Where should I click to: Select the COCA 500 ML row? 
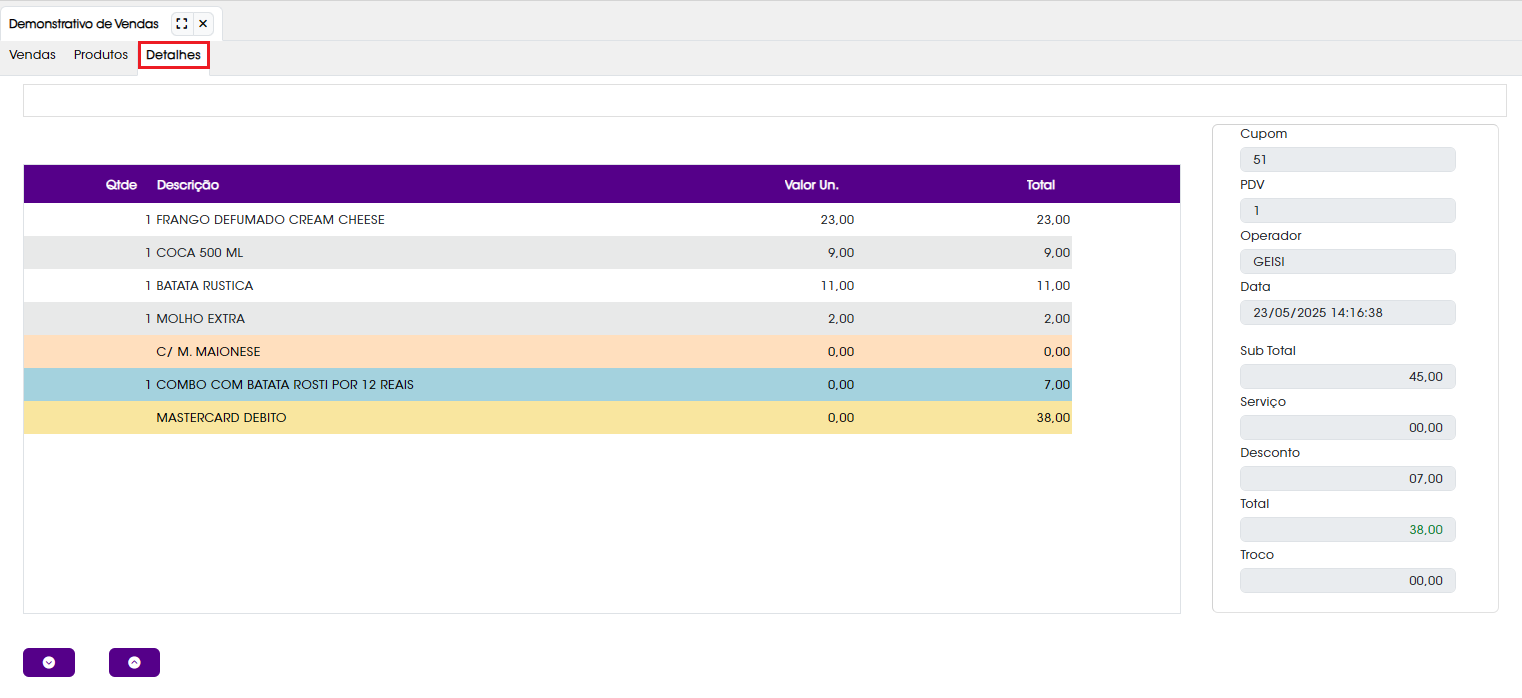tap(548, 253)
